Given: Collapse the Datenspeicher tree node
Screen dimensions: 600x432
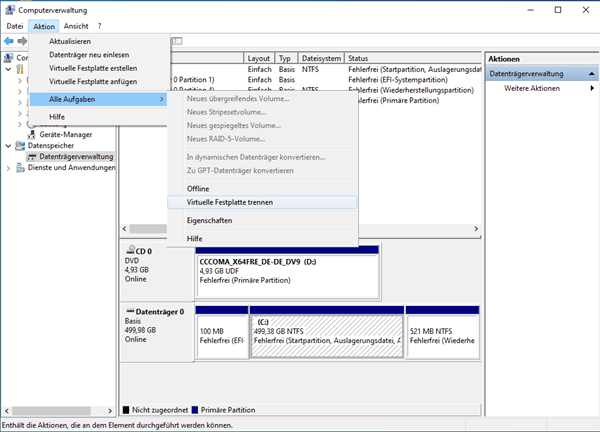Looking at the screenshot, I should (9, 145).
